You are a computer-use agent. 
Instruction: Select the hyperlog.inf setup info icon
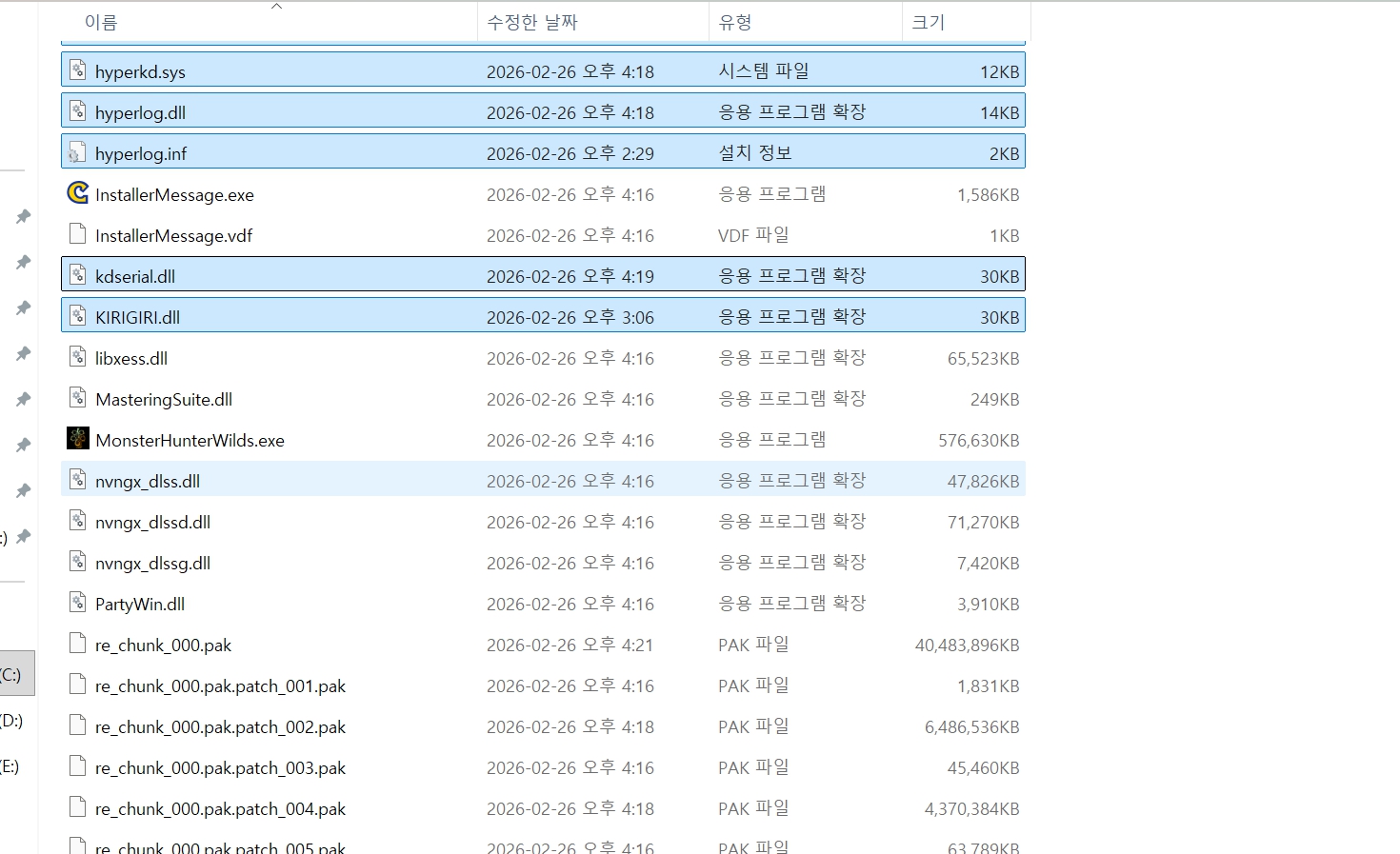pyautogui.click(x=78, y=152)
